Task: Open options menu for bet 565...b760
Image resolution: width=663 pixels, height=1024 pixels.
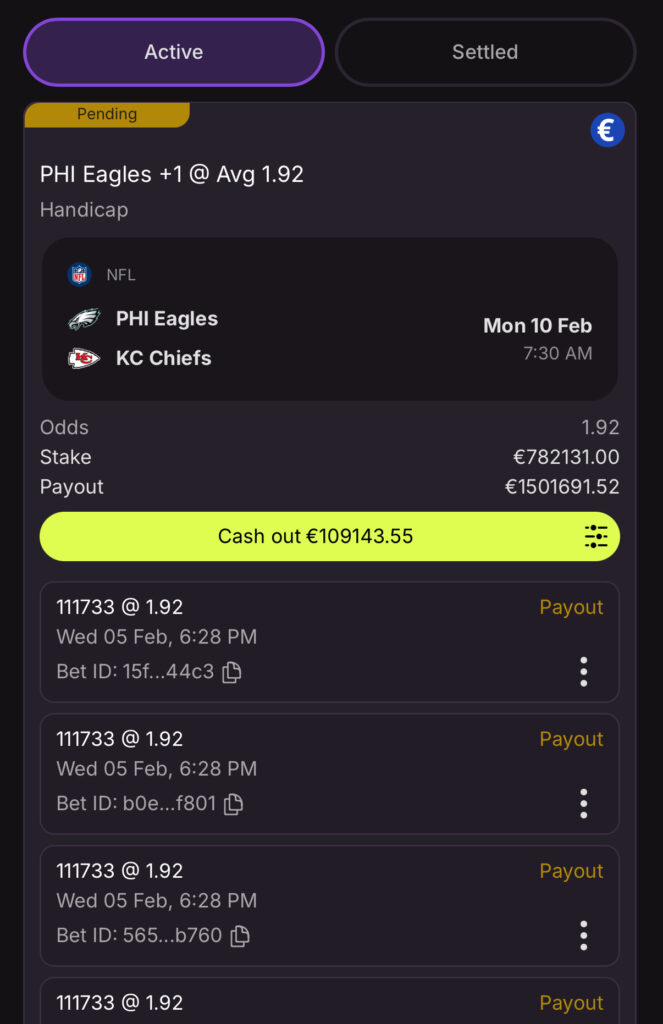Action: 584,936
